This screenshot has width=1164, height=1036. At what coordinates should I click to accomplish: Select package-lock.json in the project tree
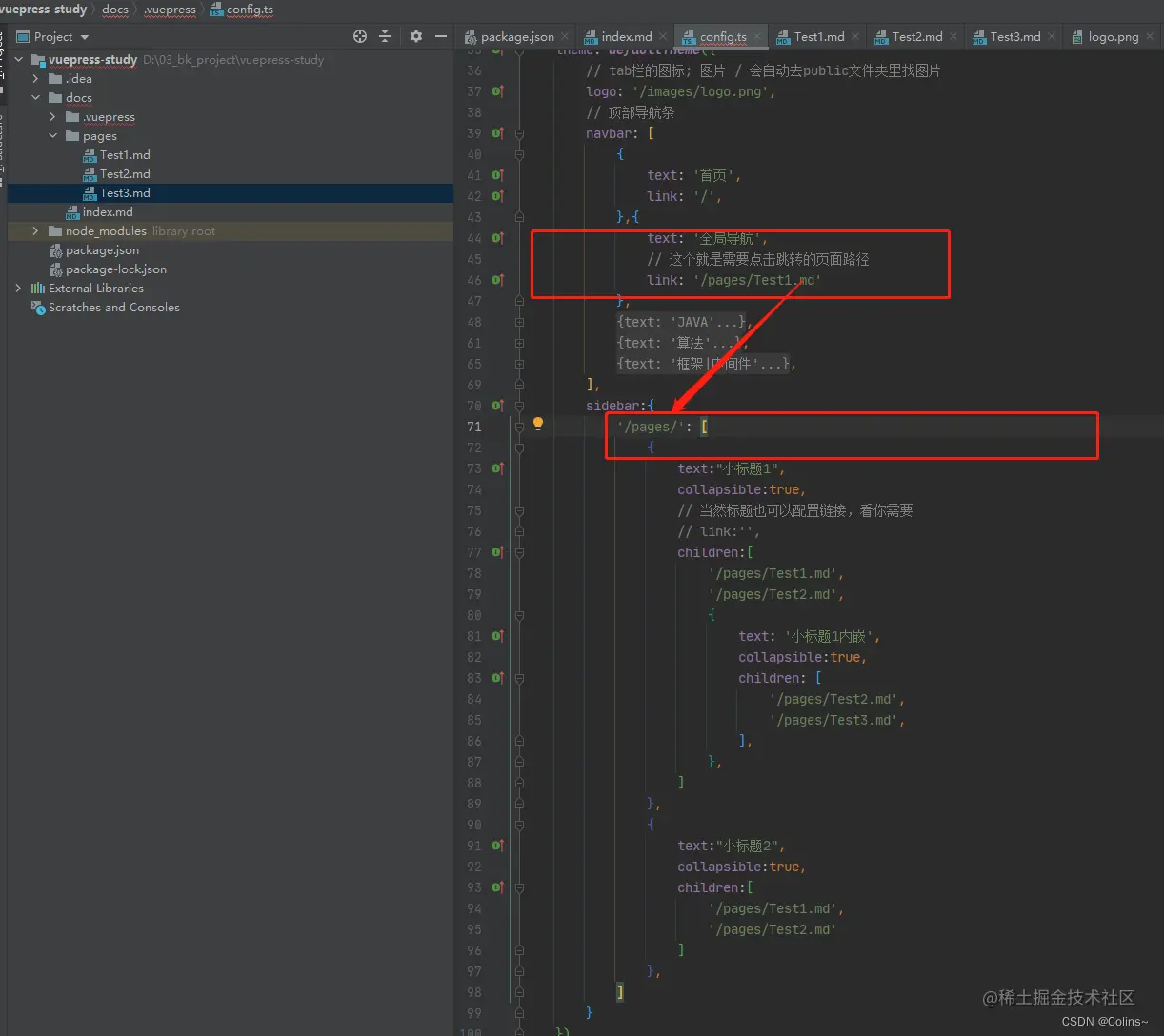click(x=116, y=269)
